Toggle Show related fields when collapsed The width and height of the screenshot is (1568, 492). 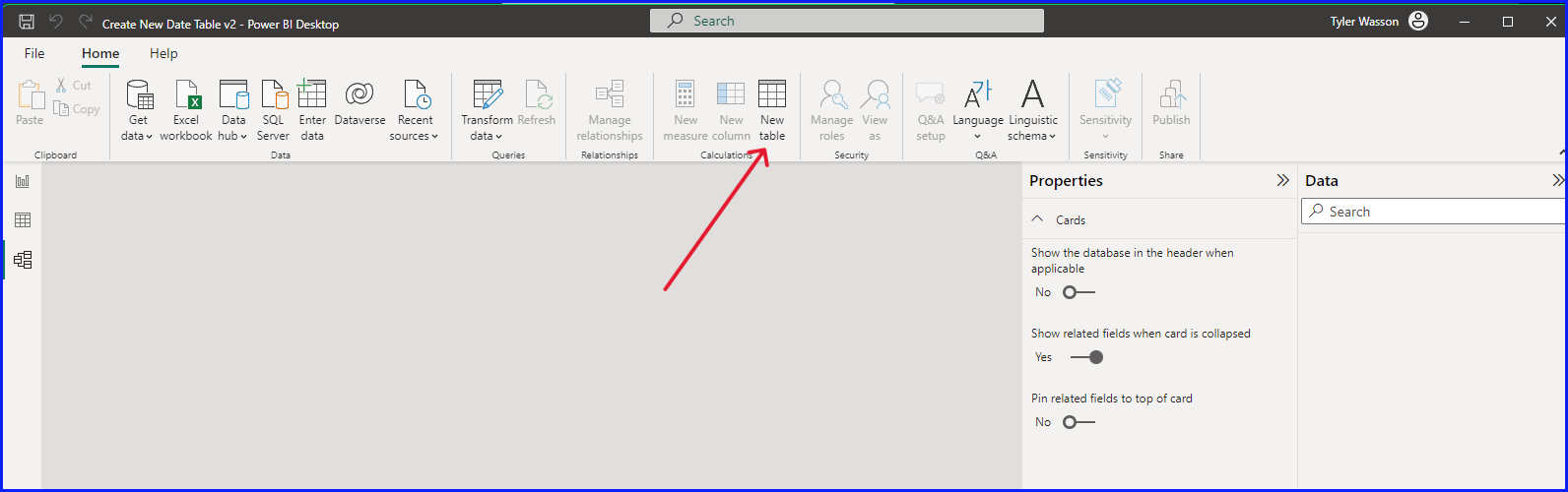coord(1086,357)
